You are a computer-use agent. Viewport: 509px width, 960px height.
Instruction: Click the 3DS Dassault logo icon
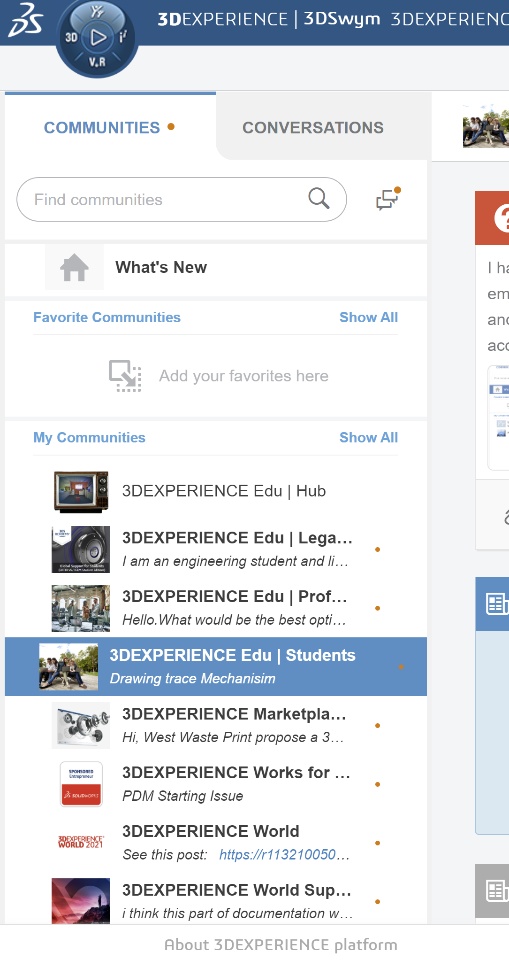[x=25, y=21]
